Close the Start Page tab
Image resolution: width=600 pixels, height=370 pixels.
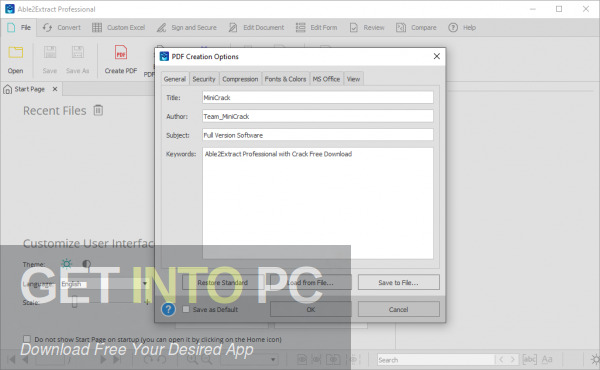tap(55, 89)
